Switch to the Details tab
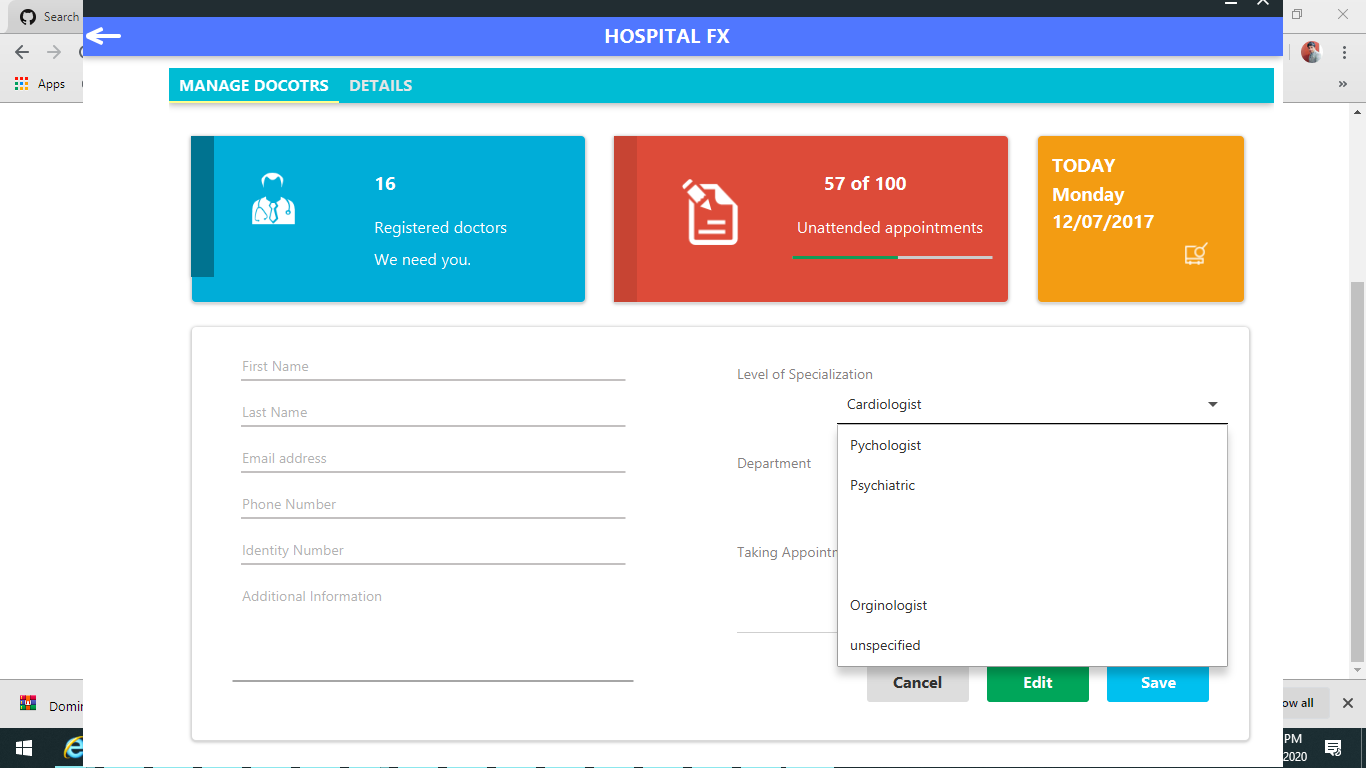 [x=380, y=86]
